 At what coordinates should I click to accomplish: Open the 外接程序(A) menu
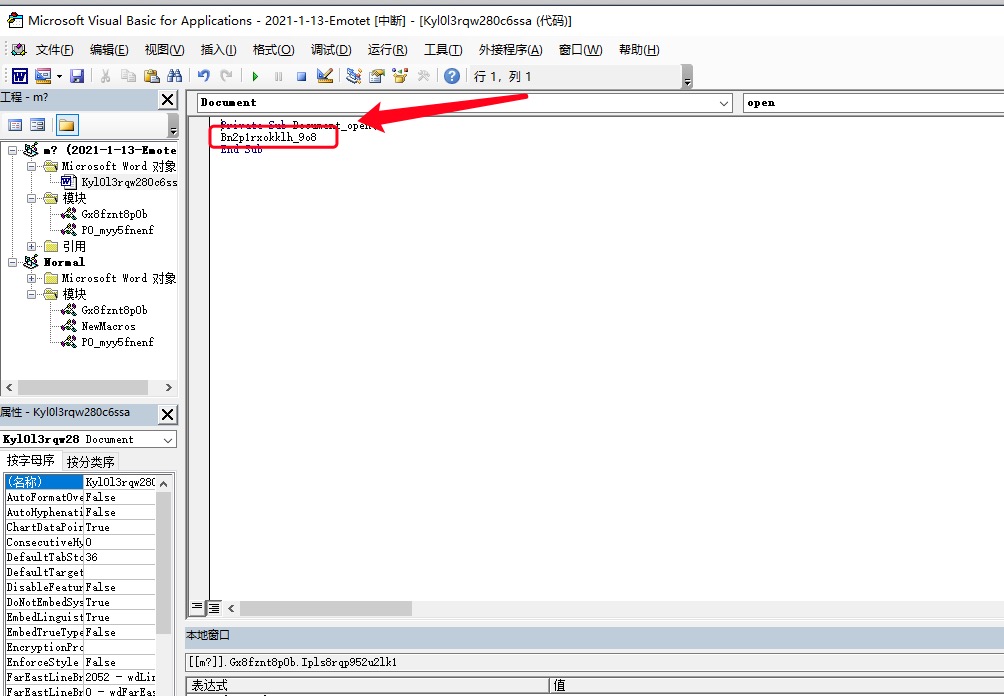pos(510,50)
